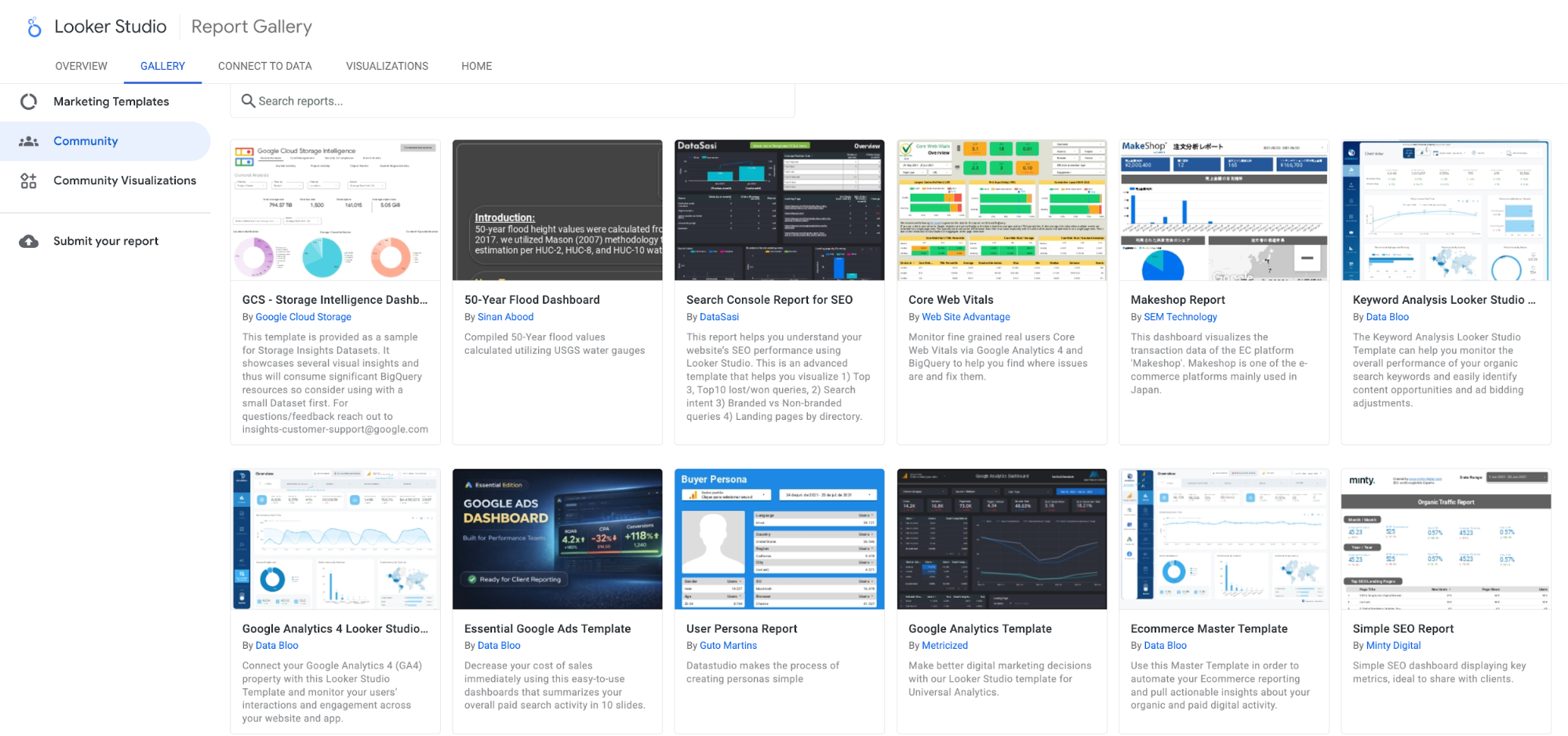The height and width of the screenshot is (736, 1568).
Task: Open the Connect to Data tab
Action: (265, 66)
